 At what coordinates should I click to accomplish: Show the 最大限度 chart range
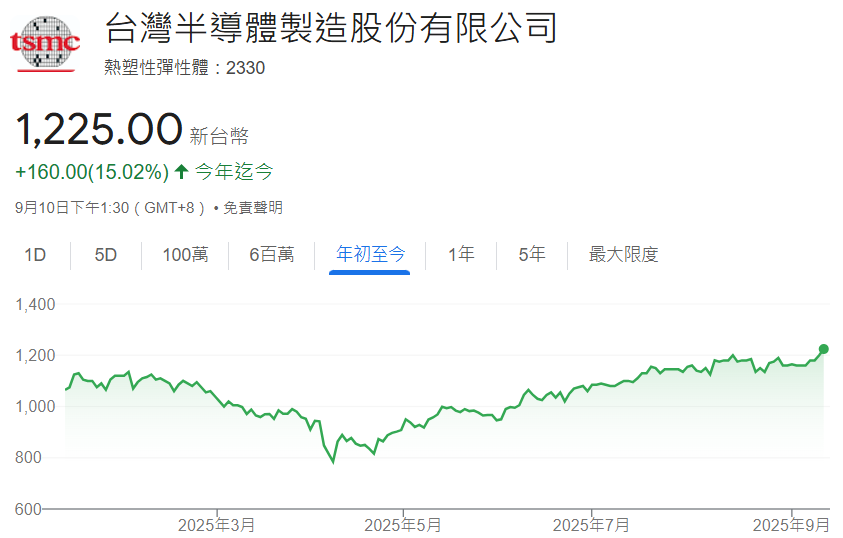624,254
